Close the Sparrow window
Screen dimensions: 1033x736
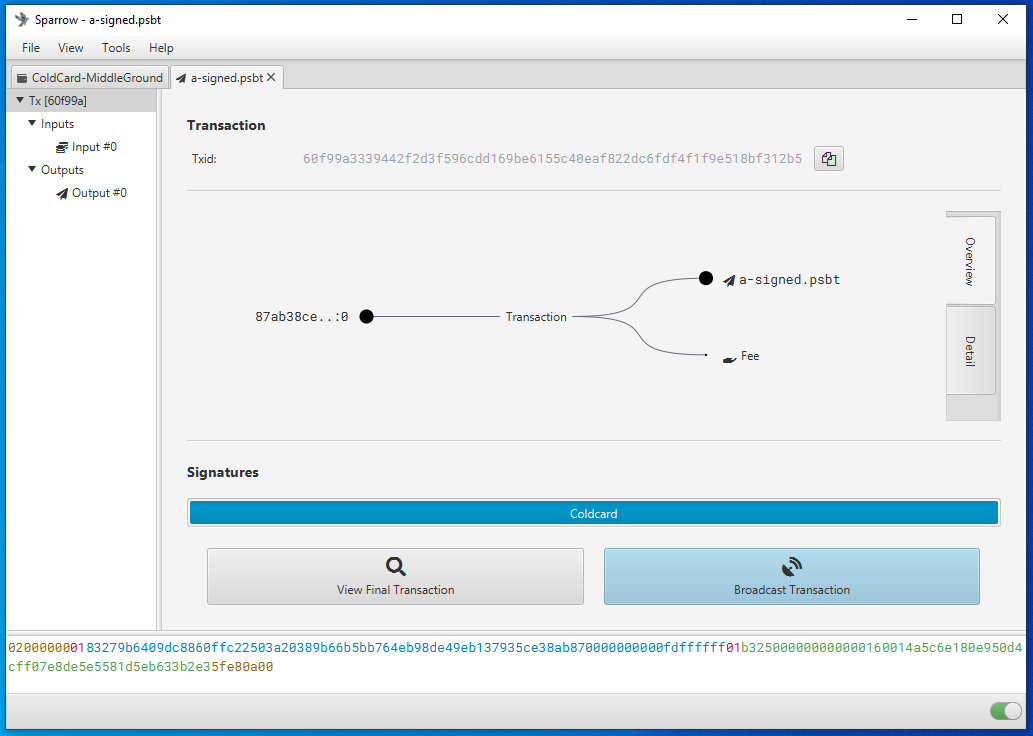(x=1003, y=20)
